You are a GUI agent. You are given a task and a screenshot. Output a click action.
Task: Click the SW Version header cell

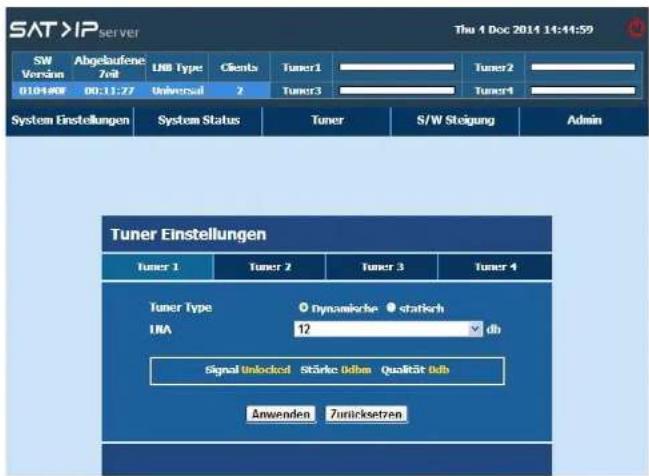coord(43,67)
